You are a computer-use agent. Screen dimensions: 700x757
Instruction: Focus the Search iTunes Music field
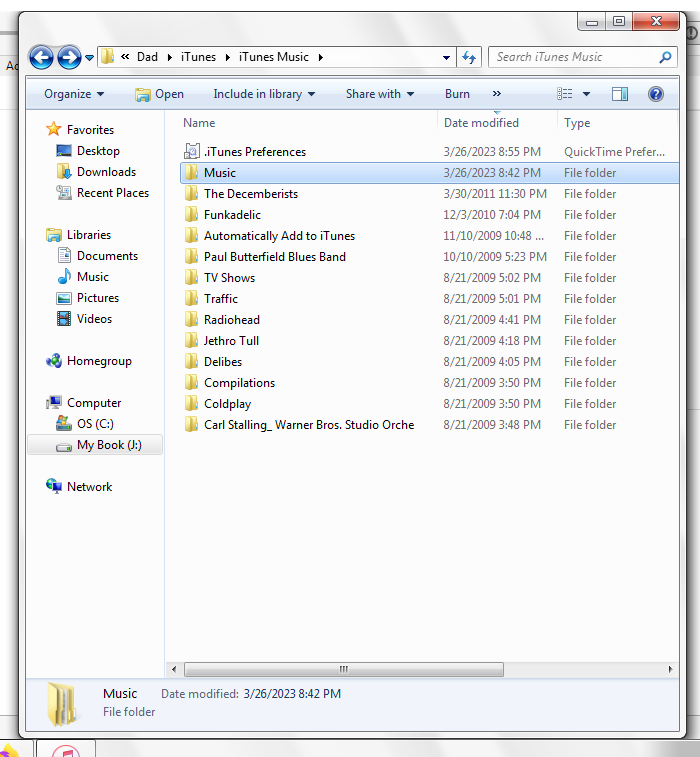[x=583, y=57]
